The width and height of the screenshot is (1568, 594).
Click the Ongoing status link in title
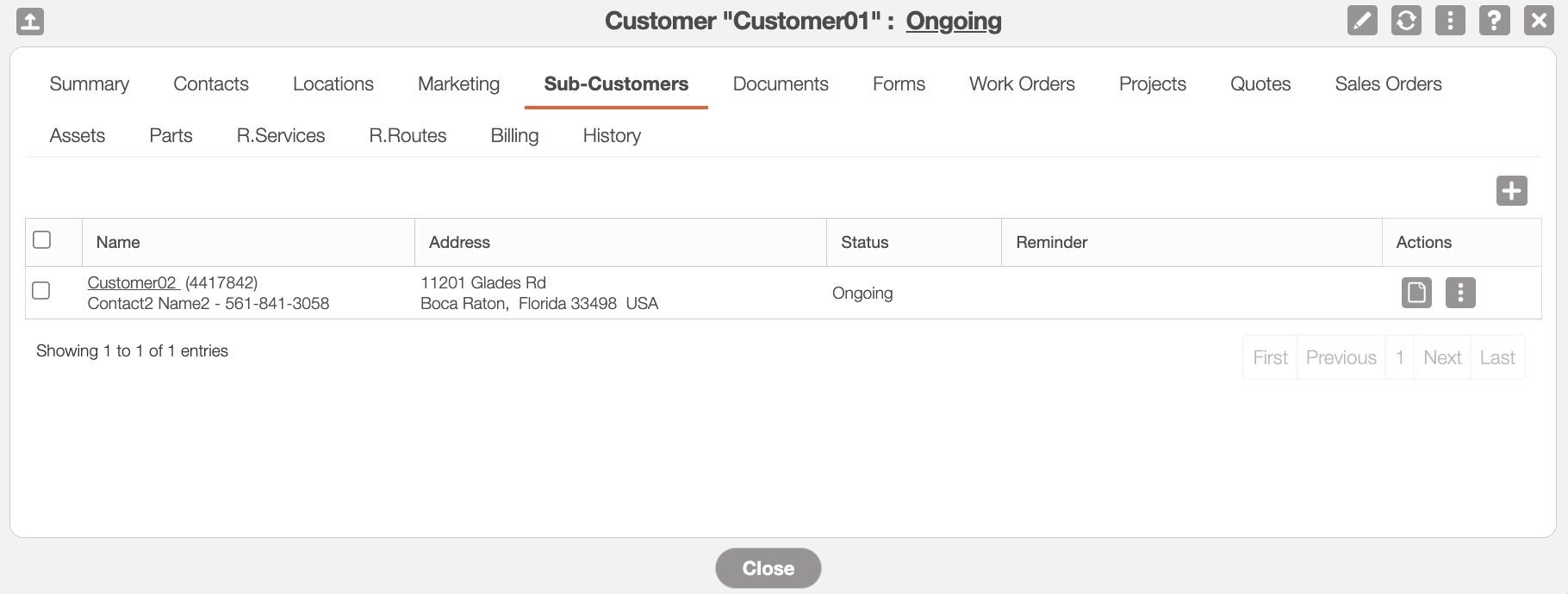[953, 21]
